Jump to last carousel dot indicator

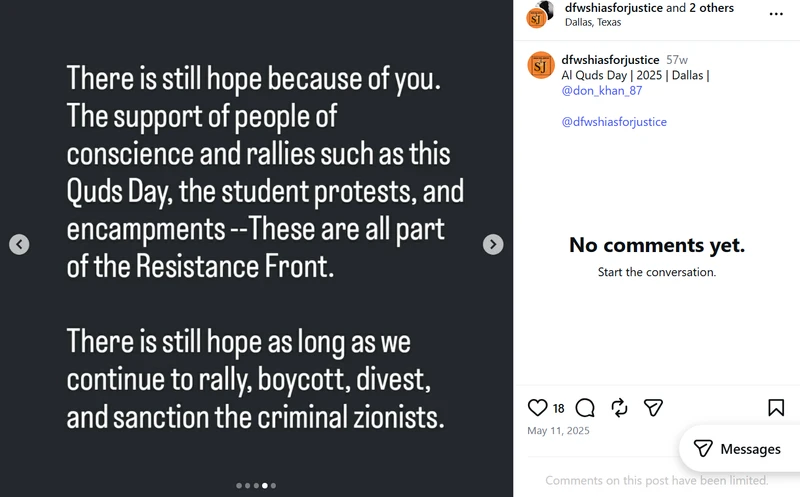(273, 486)
